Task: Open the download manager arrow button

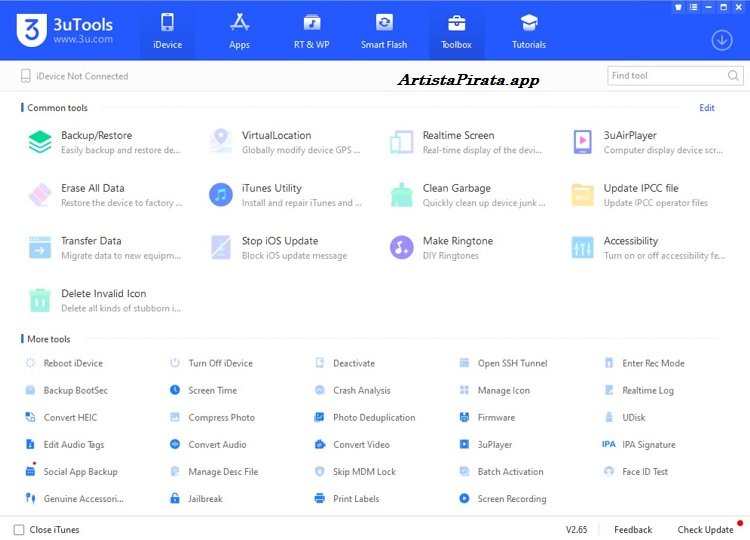Action: 721,40
